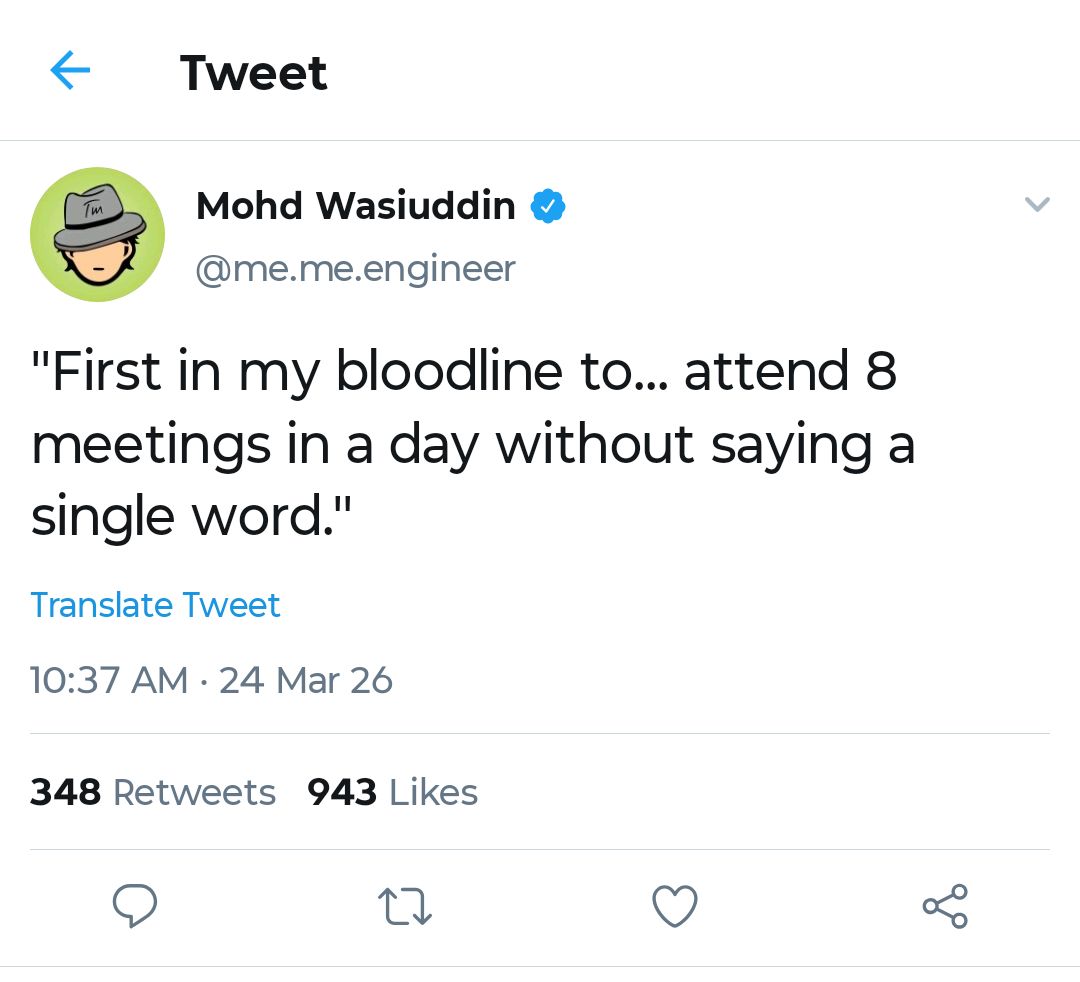Click the 10:37 AM time
Screen dimensions: 1080x982
pyautogui.click(x=109, y=681)
